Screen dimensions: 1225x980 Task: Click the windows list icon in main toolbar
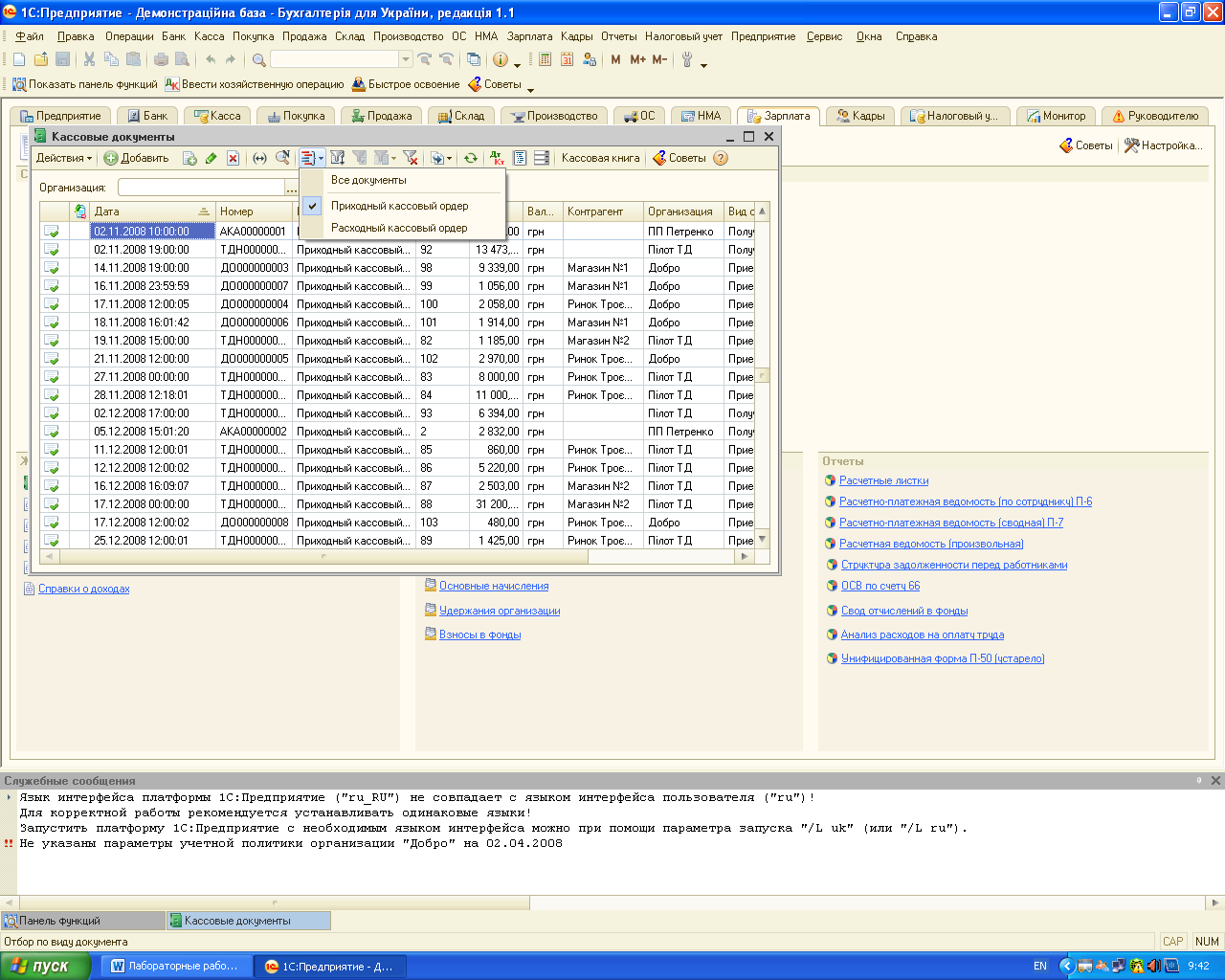[473, 59]
